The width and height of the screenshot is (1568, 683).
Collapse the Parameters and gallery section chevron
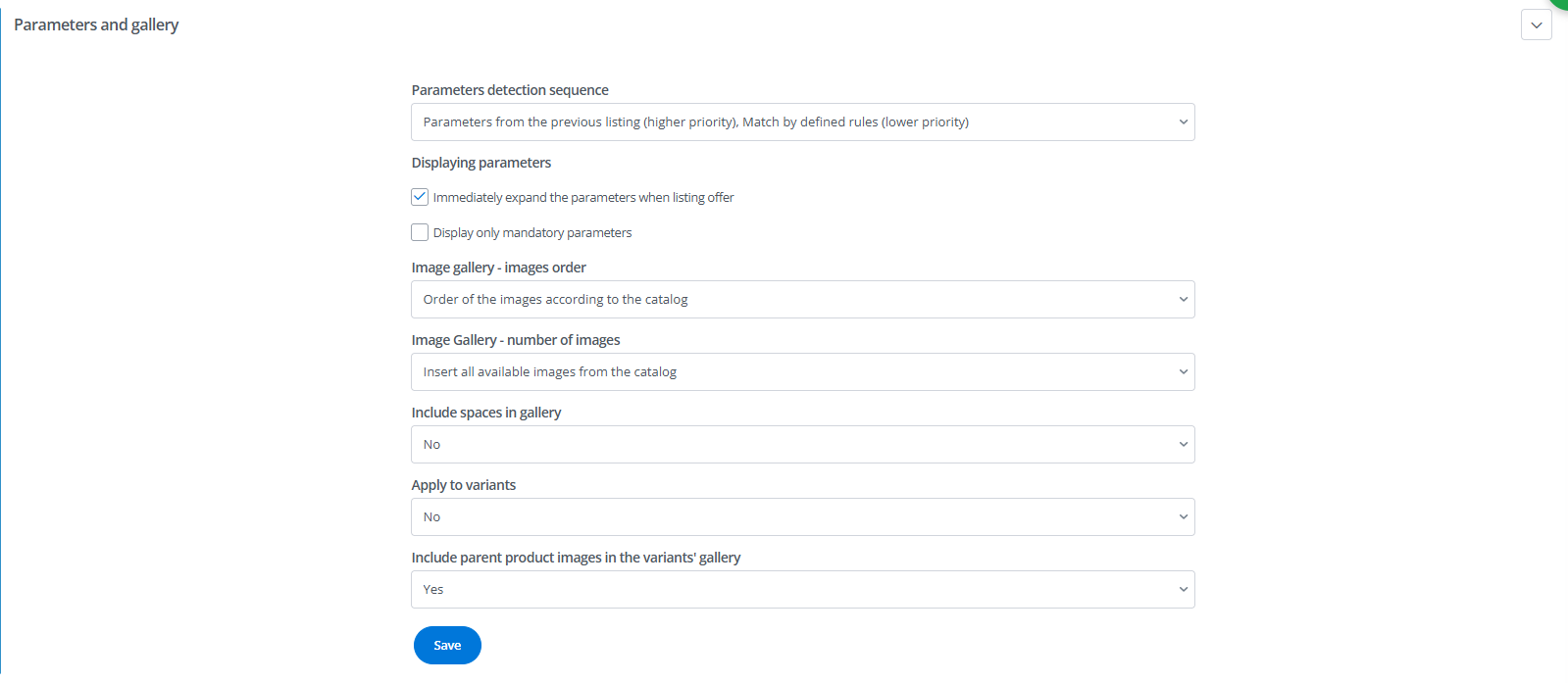pos(1536,24)
